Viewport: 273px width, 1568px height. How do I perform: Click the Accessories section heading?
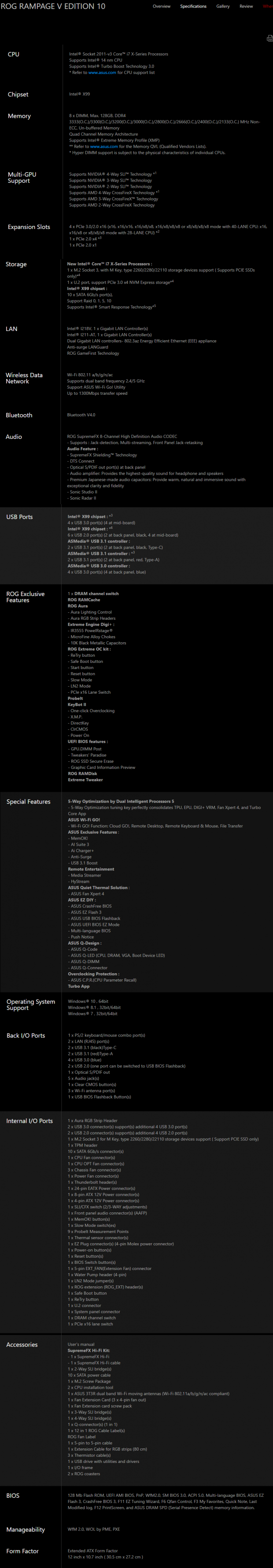pos(22,1344)
